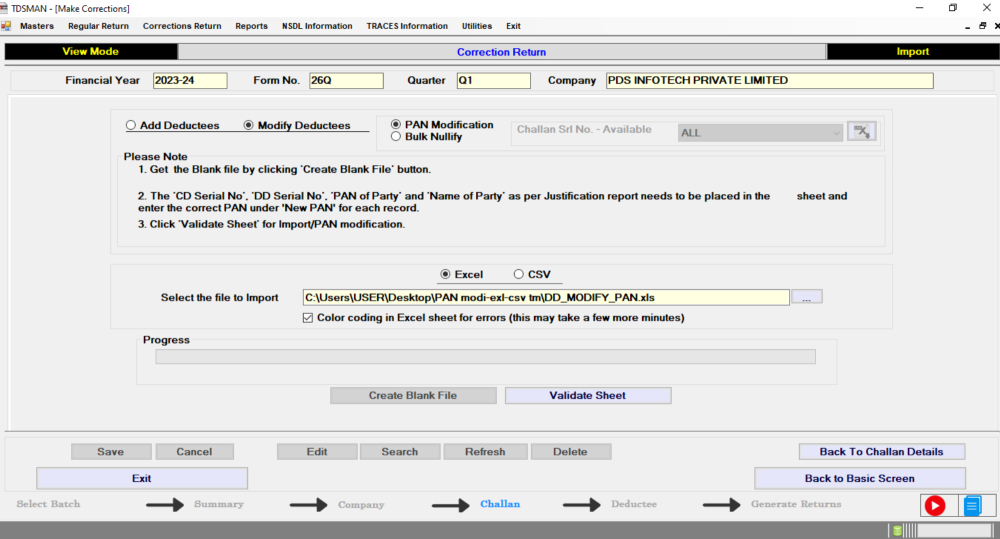
Task: Click the Validate Sheet button
Action: (x=588, y=395)
